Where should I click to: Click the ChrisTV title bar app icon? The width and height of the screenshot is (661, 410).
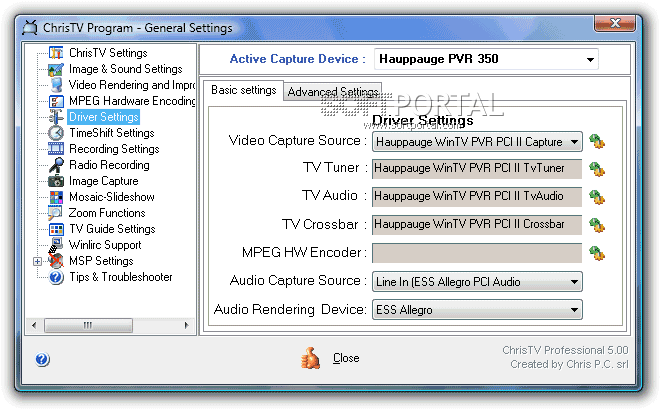[30, 28]
